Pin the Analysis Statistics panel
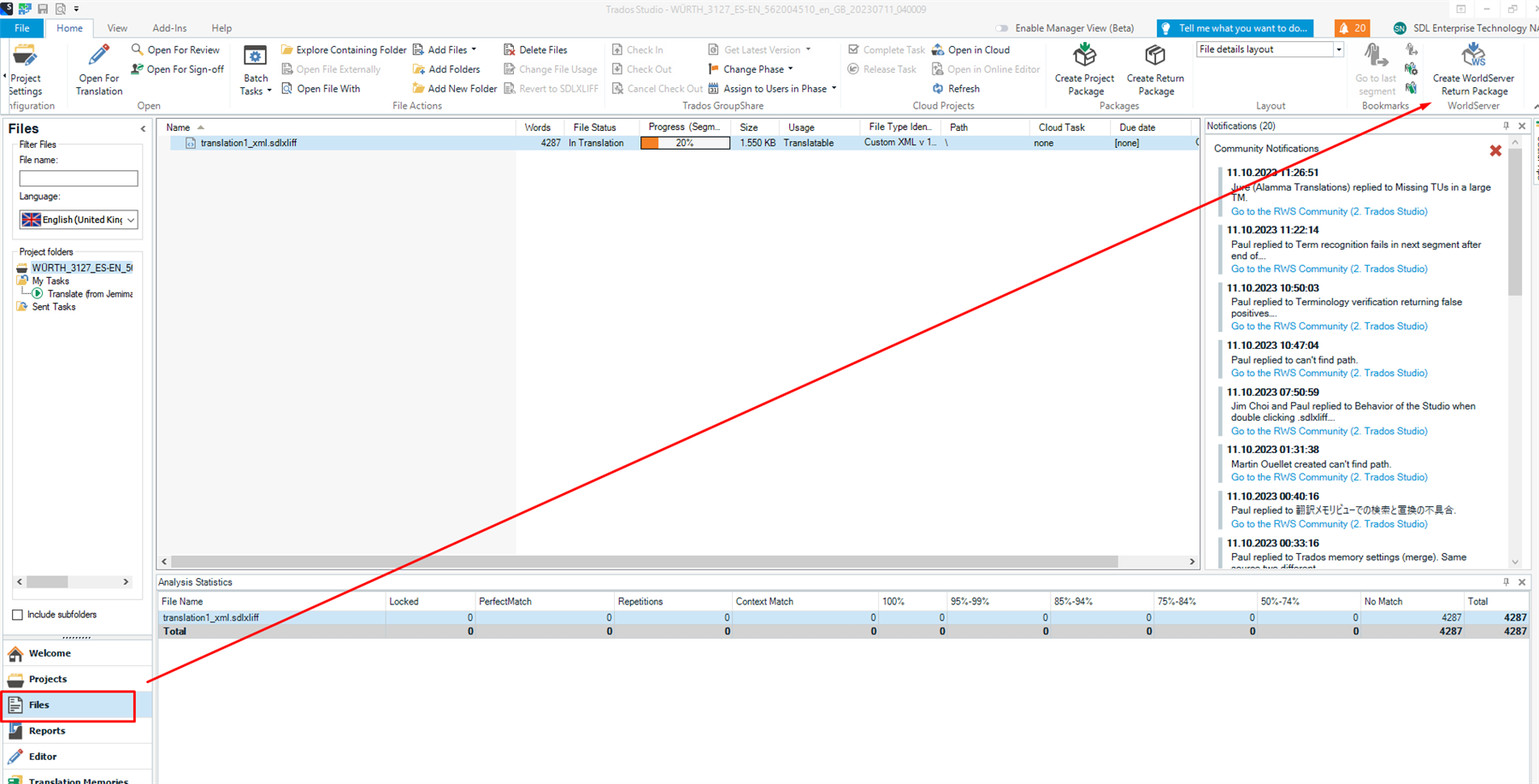Screen dimensions: 1539x784 pos(1507,582)
